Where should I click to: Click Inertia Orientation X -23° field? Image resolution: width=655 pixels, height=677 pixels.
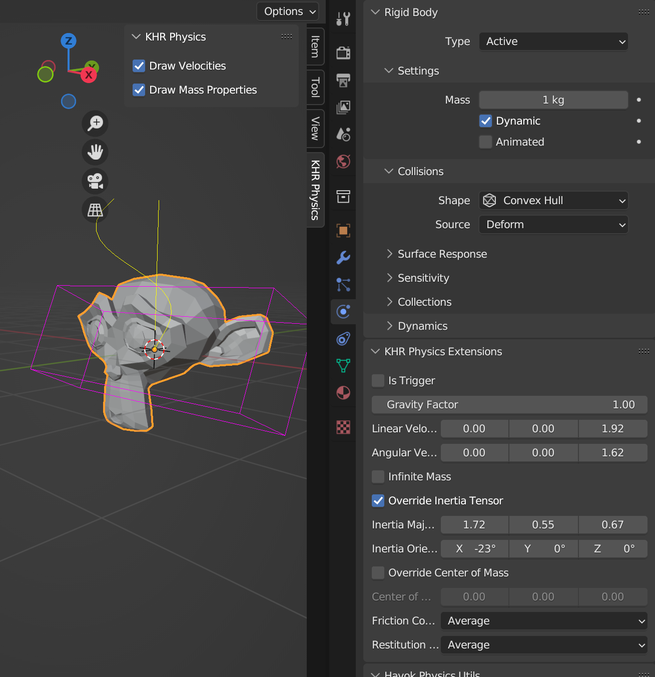click(x=474, y=549)
